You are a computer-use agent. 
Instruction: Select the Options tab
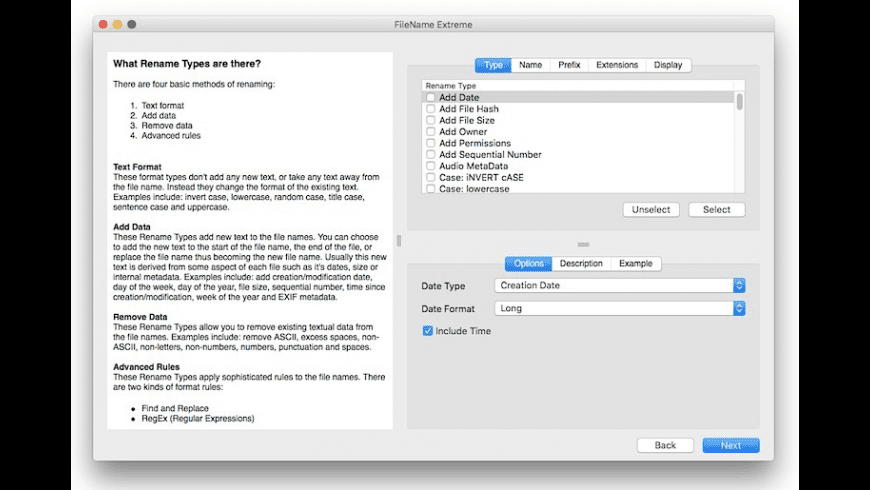coord(528,264)
